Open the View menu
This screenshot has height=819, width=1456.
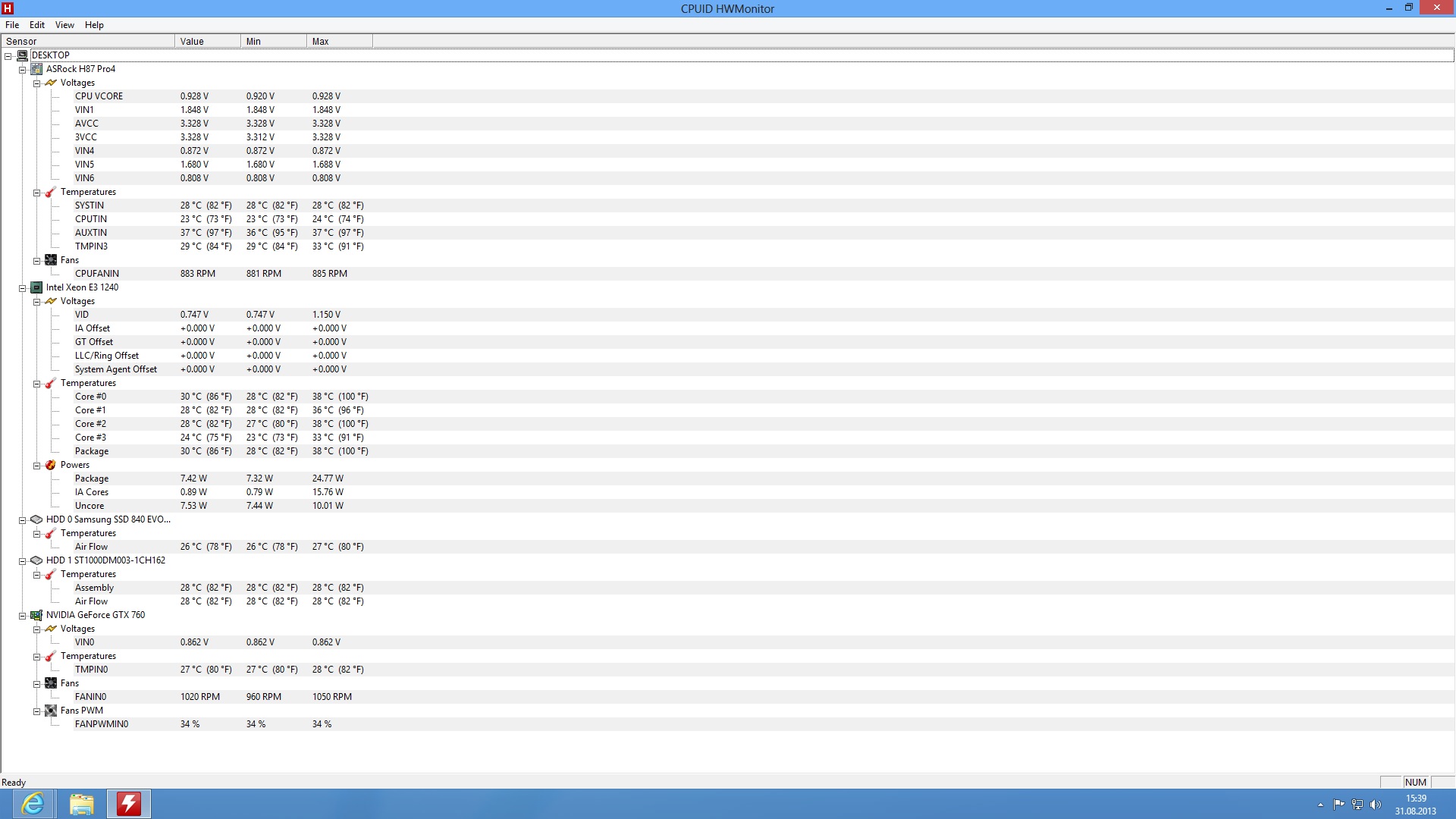[x=64, y=25]
